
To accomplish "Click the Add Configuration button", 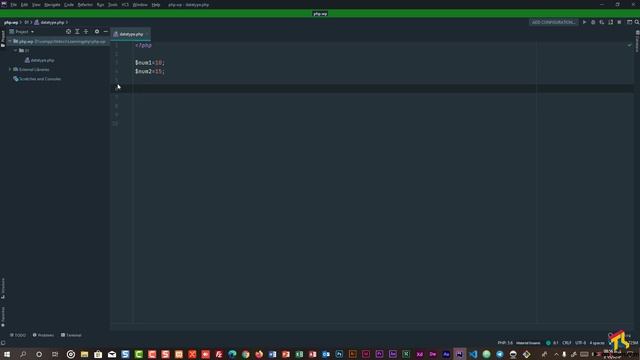I will (x=553, y=22).
